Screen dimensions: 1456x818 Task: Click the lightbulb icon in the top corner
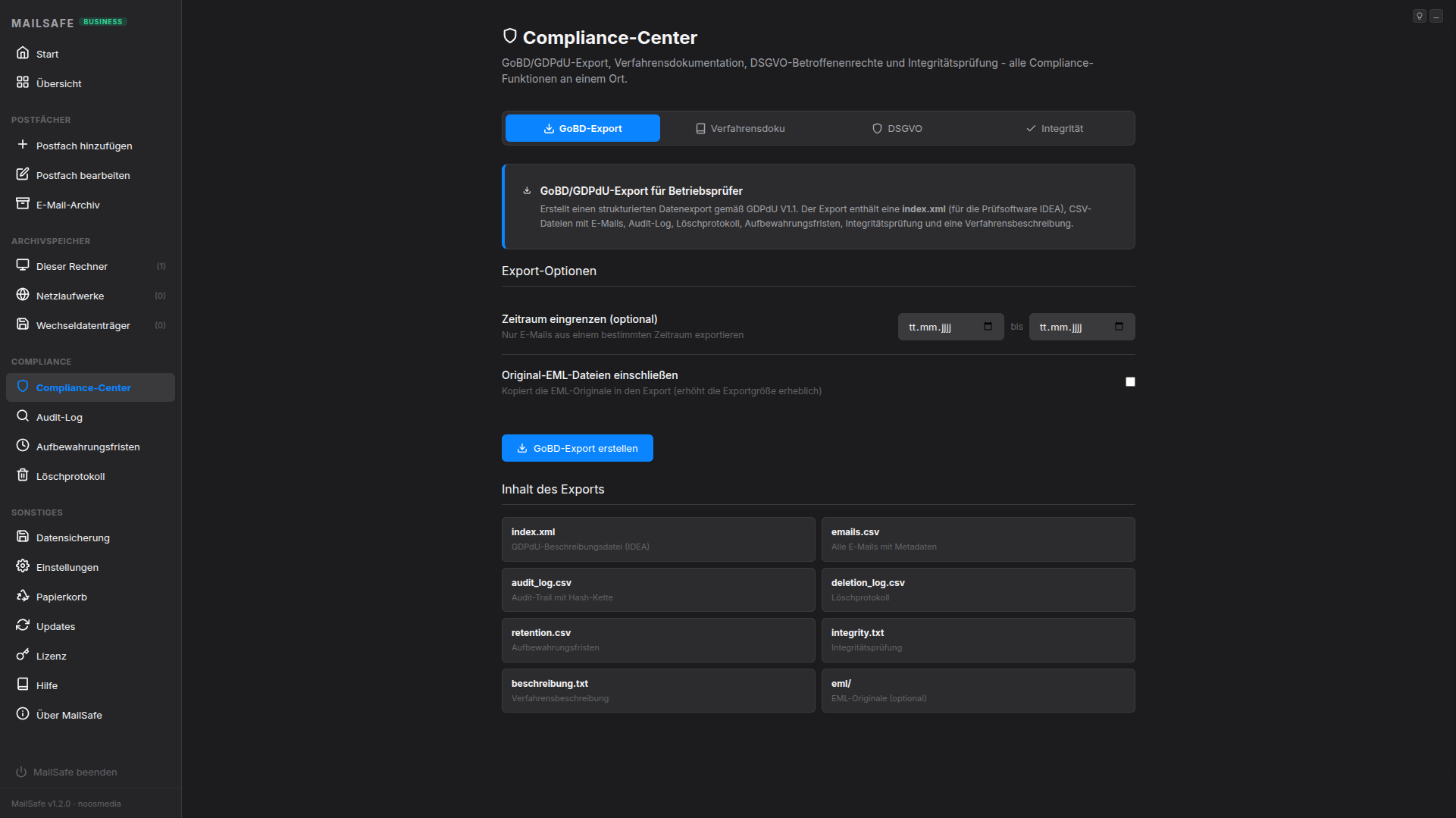pos(1419,15)
